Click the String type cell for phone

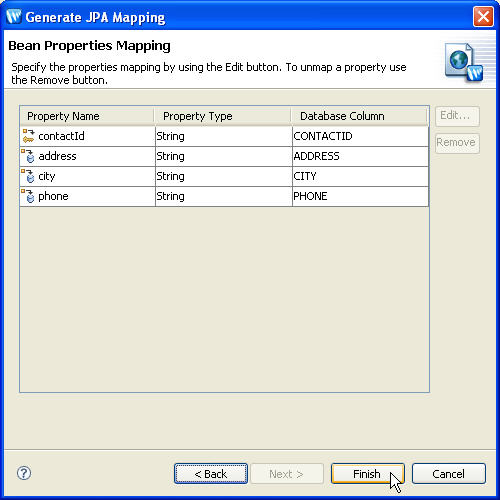coord(224,196)
